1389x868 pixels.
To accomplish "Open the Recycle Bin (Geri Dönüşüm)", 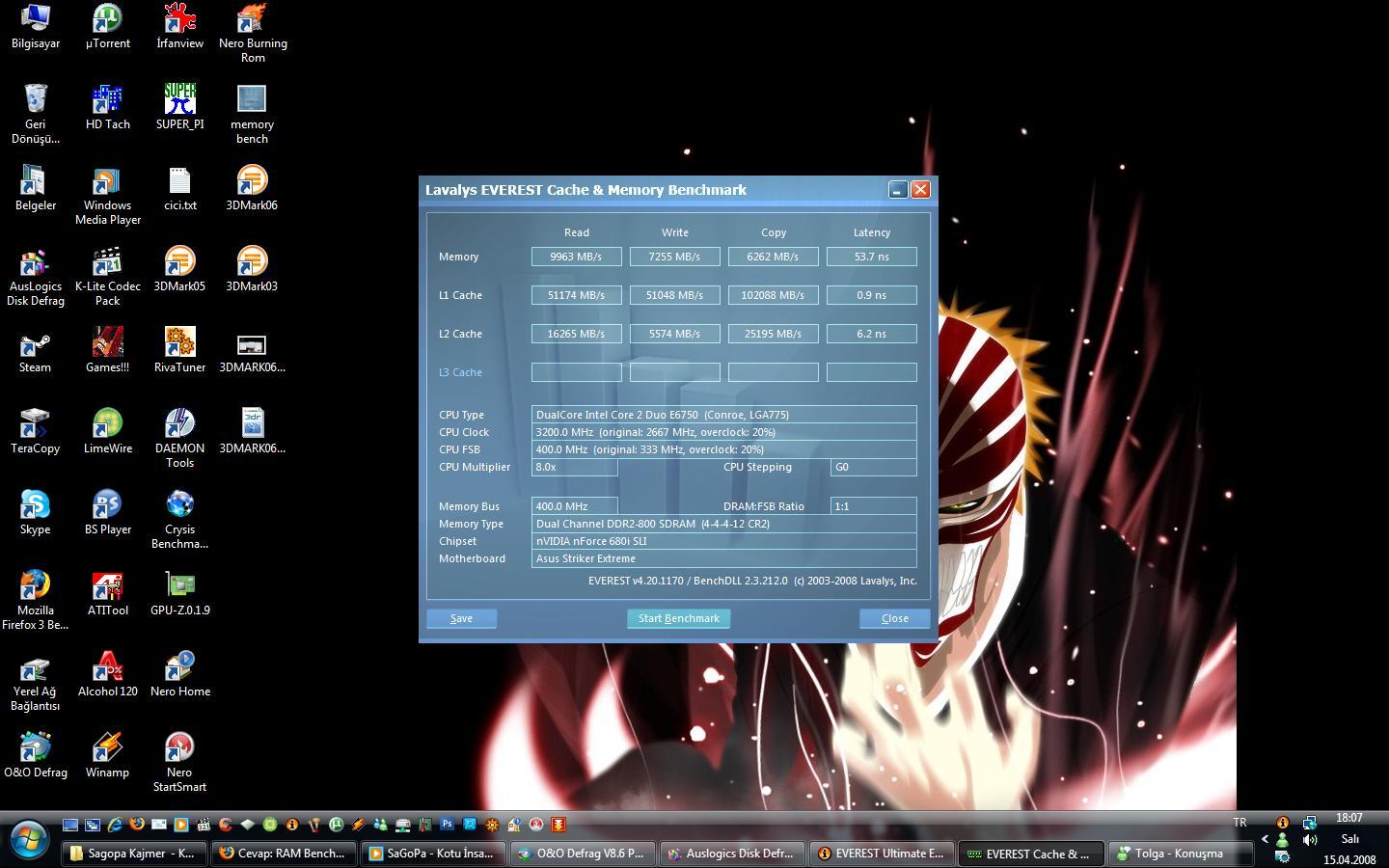I will 36,114.
